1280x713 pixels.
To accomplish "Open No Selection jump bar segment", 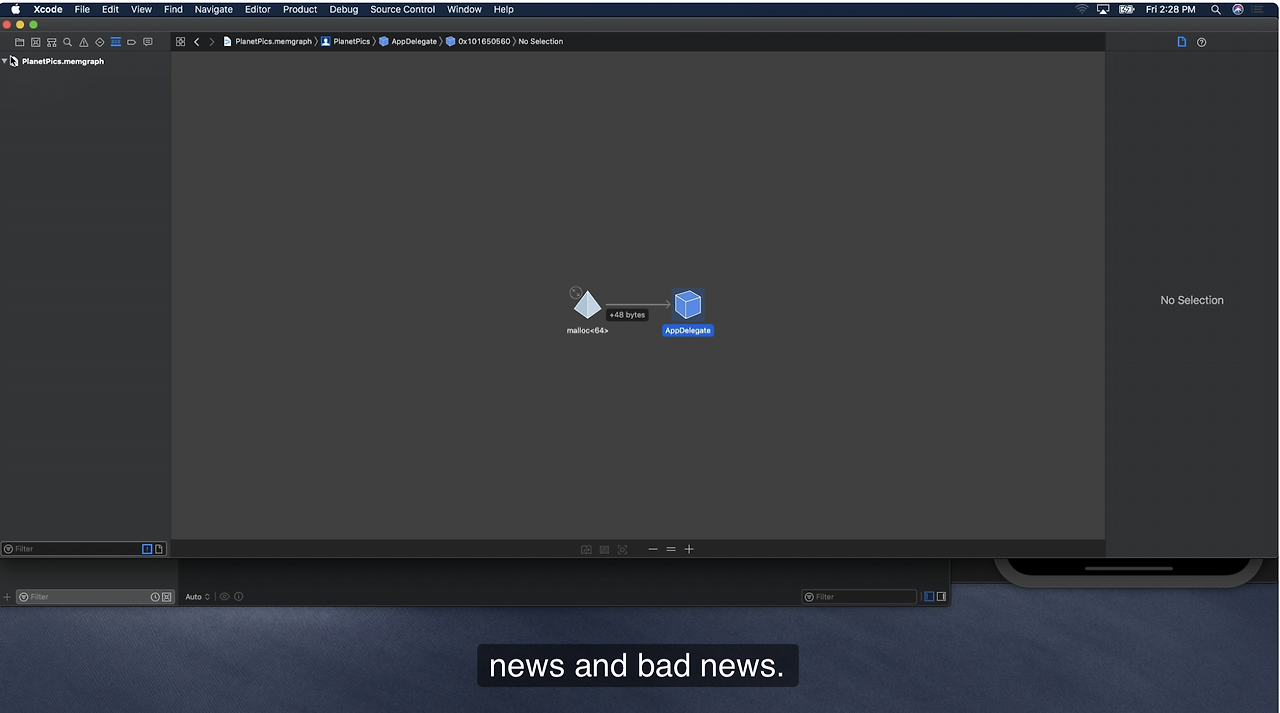I will click(x=540, y=42).
